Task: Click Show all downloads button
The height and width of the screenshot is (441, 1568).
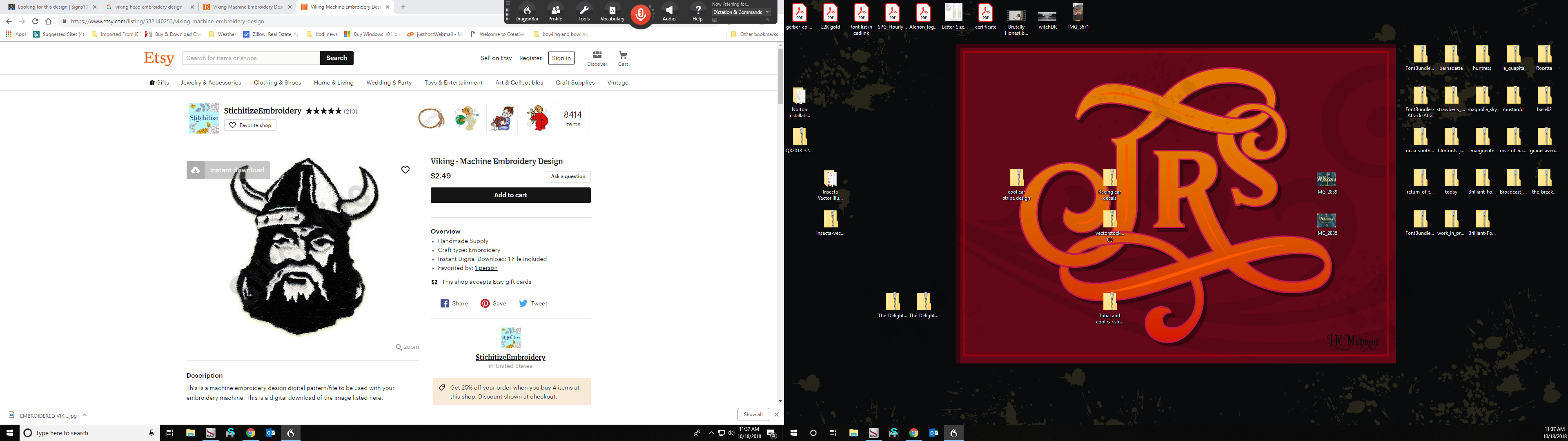Action: 753,414
